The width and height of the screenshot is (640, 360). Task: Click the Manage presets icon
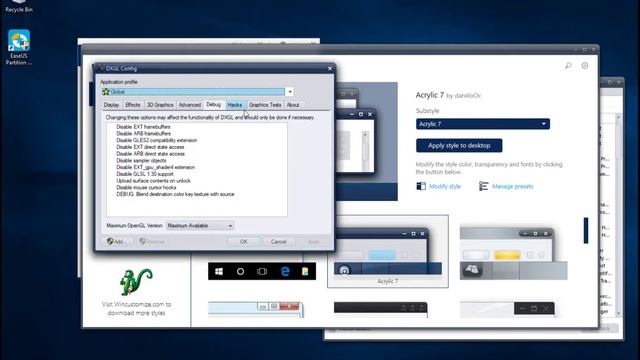click(x=483, y=186)
